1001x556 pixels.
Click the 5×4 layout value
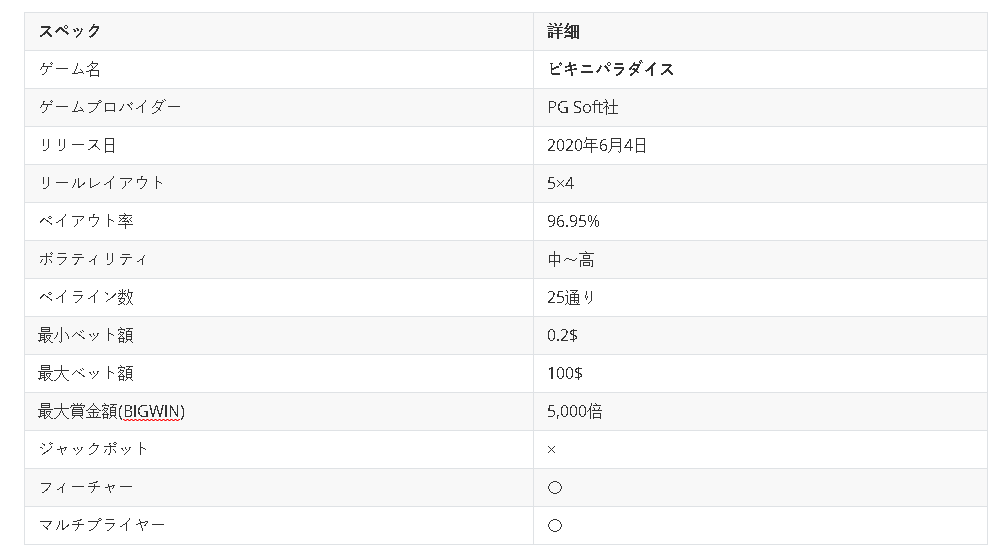(x=563, y=183)
